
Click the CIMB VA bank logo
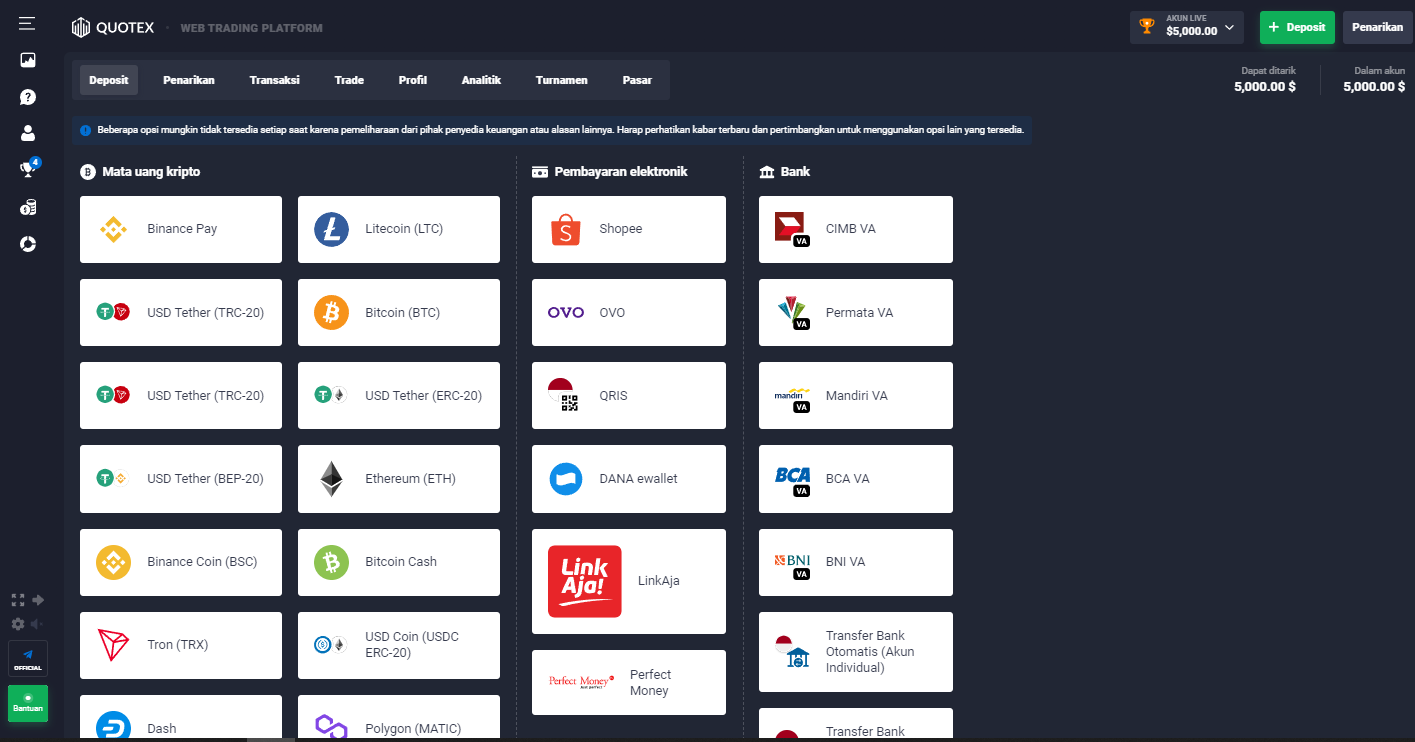click(792, 229)
